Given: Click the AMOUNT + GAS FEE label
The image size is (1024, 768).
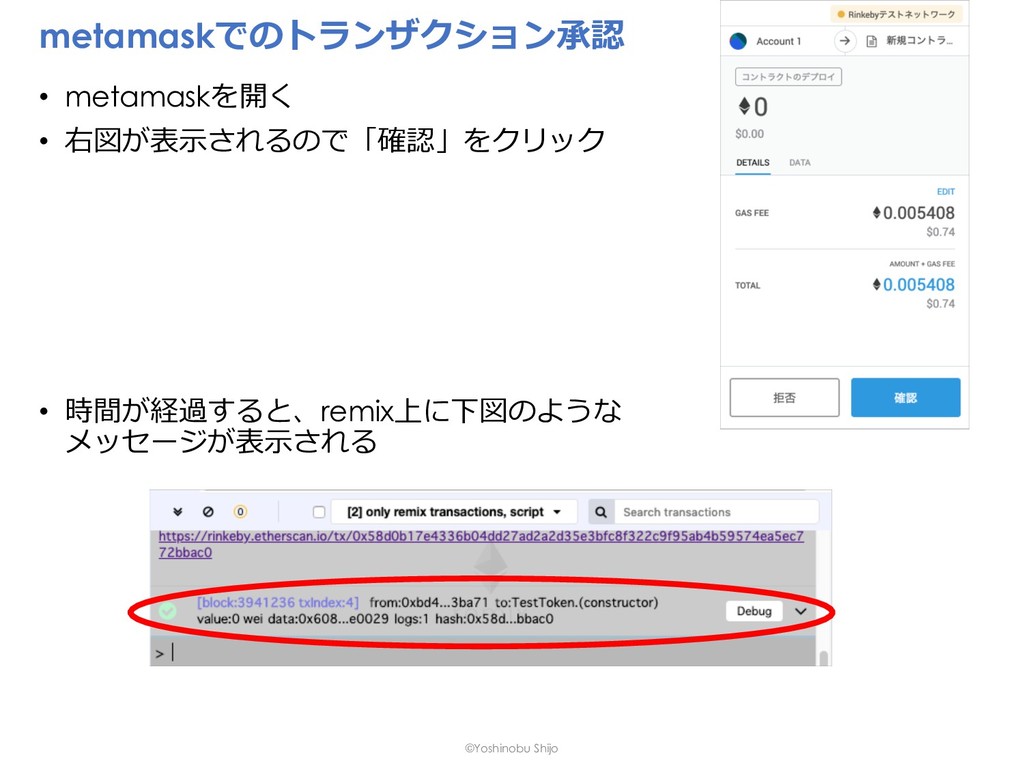Looking at the screenshot, I should pyautogui.click(x=921, y=264).
